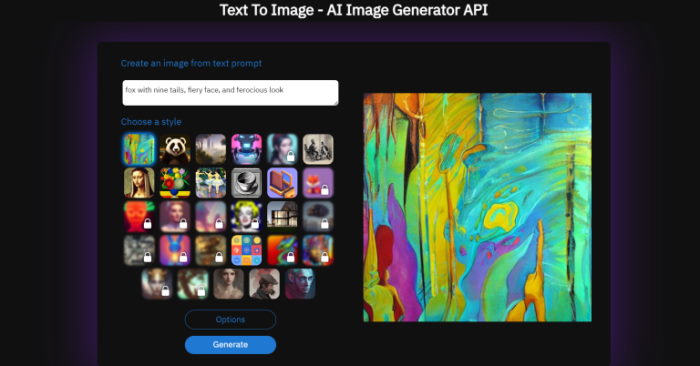Click the locked dark-haired girl on teal style
The image size is (700, 366).
[282, 149]
